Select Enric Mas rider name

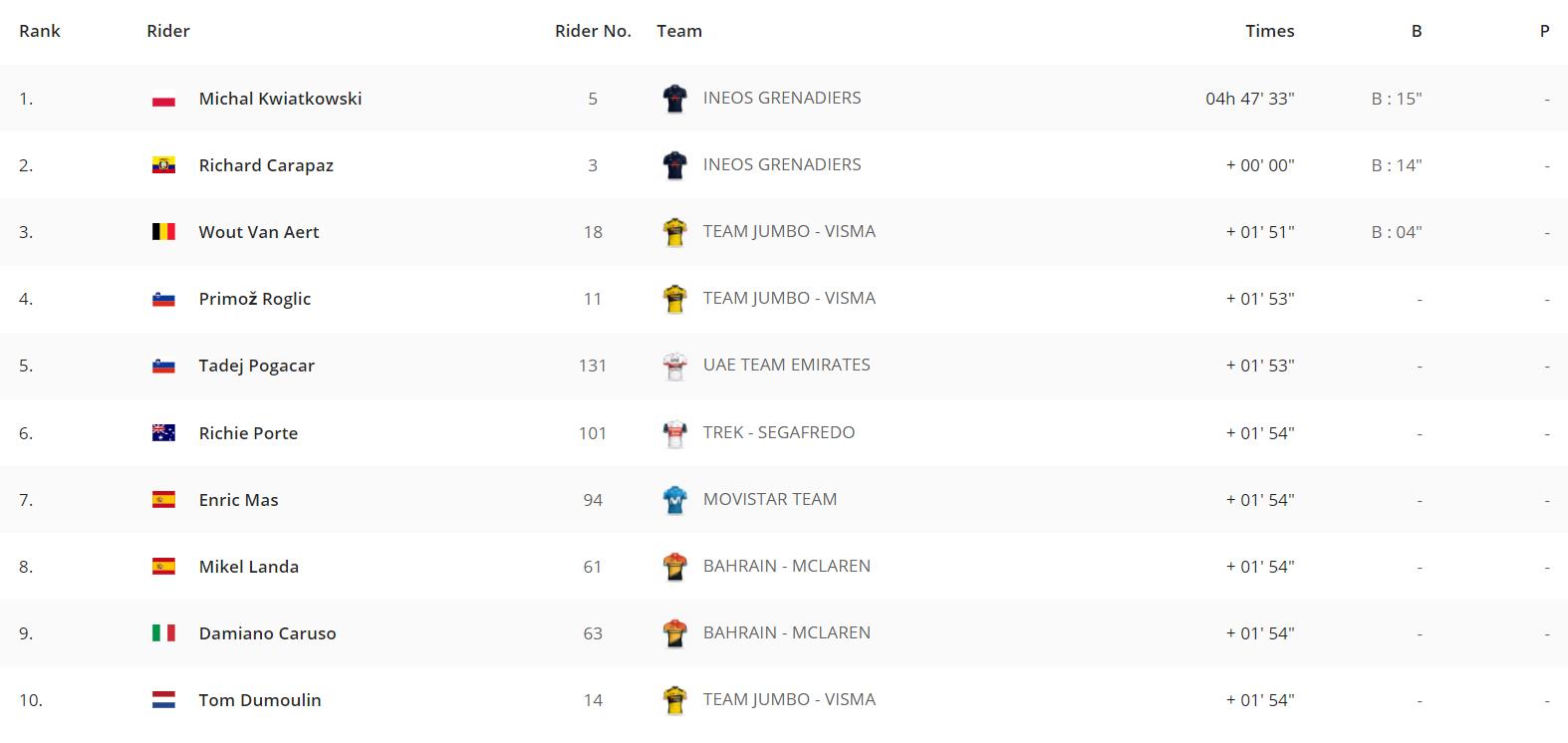coord(239,500)
